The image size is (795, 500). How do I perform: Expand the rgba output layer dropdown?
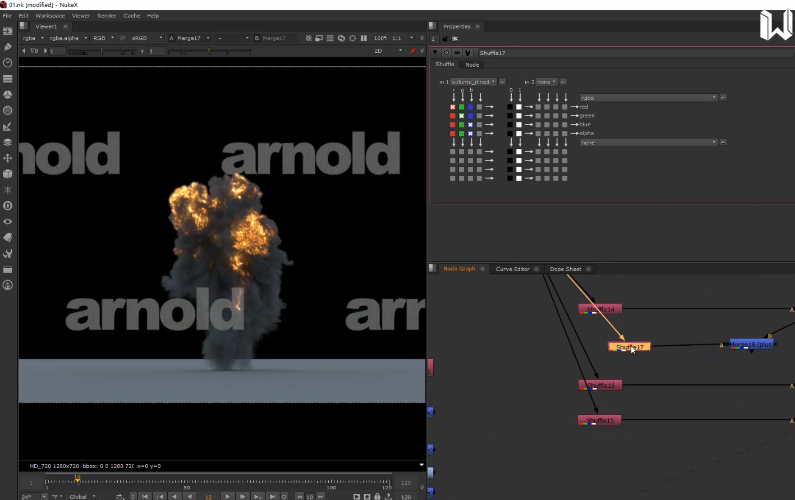pyautogui.click(x=648, y=97)
